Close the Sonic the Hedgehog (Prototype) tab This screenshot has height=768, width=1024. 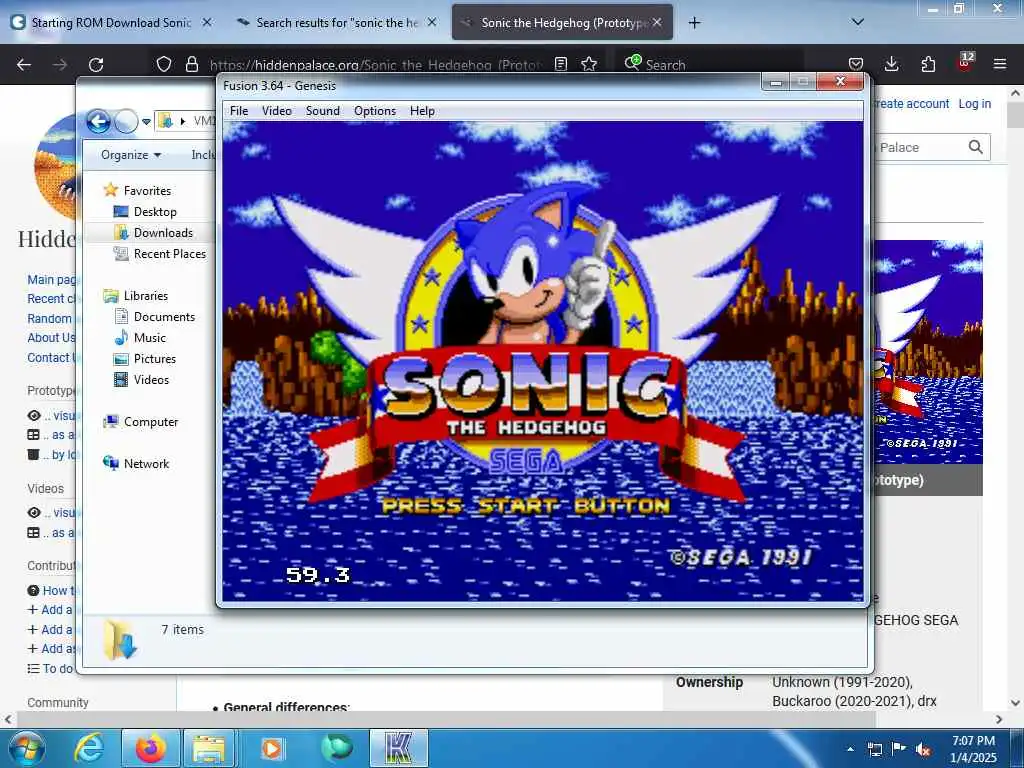[x=657, y=22]
